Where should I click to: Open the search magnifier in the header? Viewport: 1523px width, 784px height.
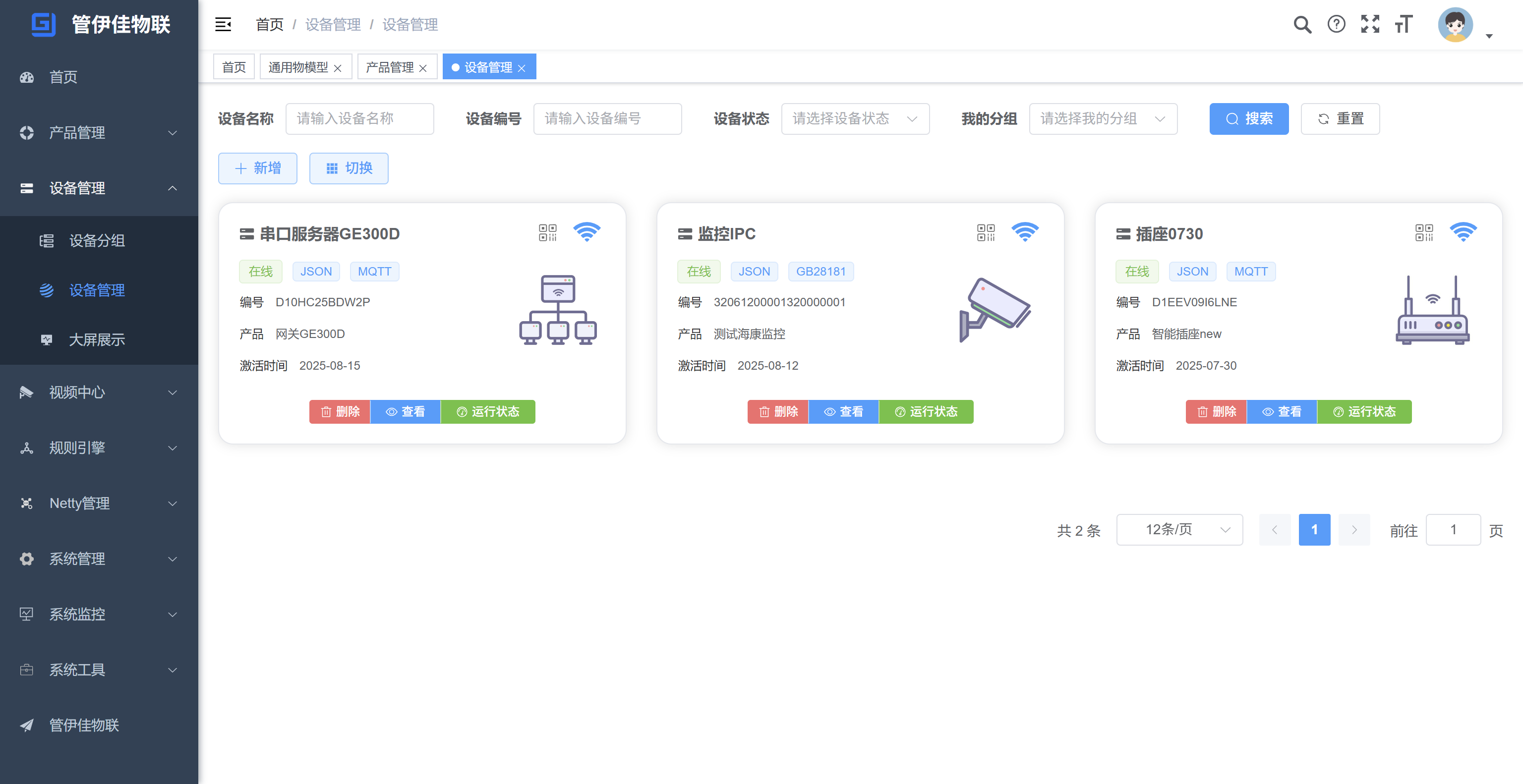(1302, 24)
